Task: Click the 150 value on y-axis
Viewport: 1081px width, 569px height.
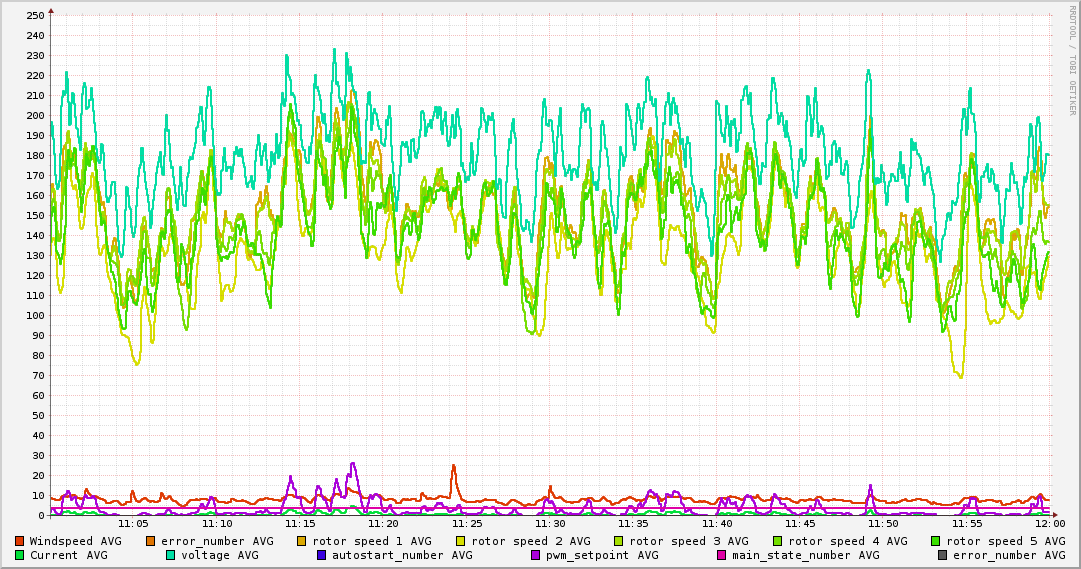Action: pos(35,215)
